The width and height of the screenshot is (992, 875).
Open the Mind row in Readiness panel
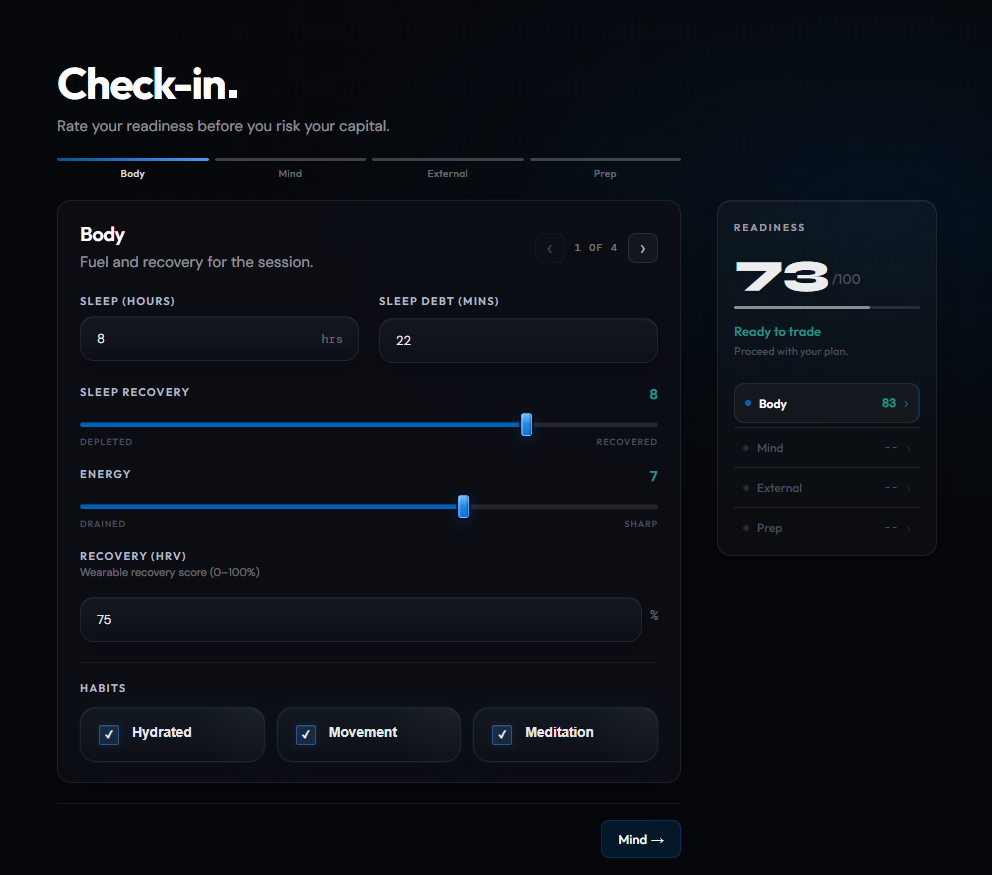[x=827, y=448]
